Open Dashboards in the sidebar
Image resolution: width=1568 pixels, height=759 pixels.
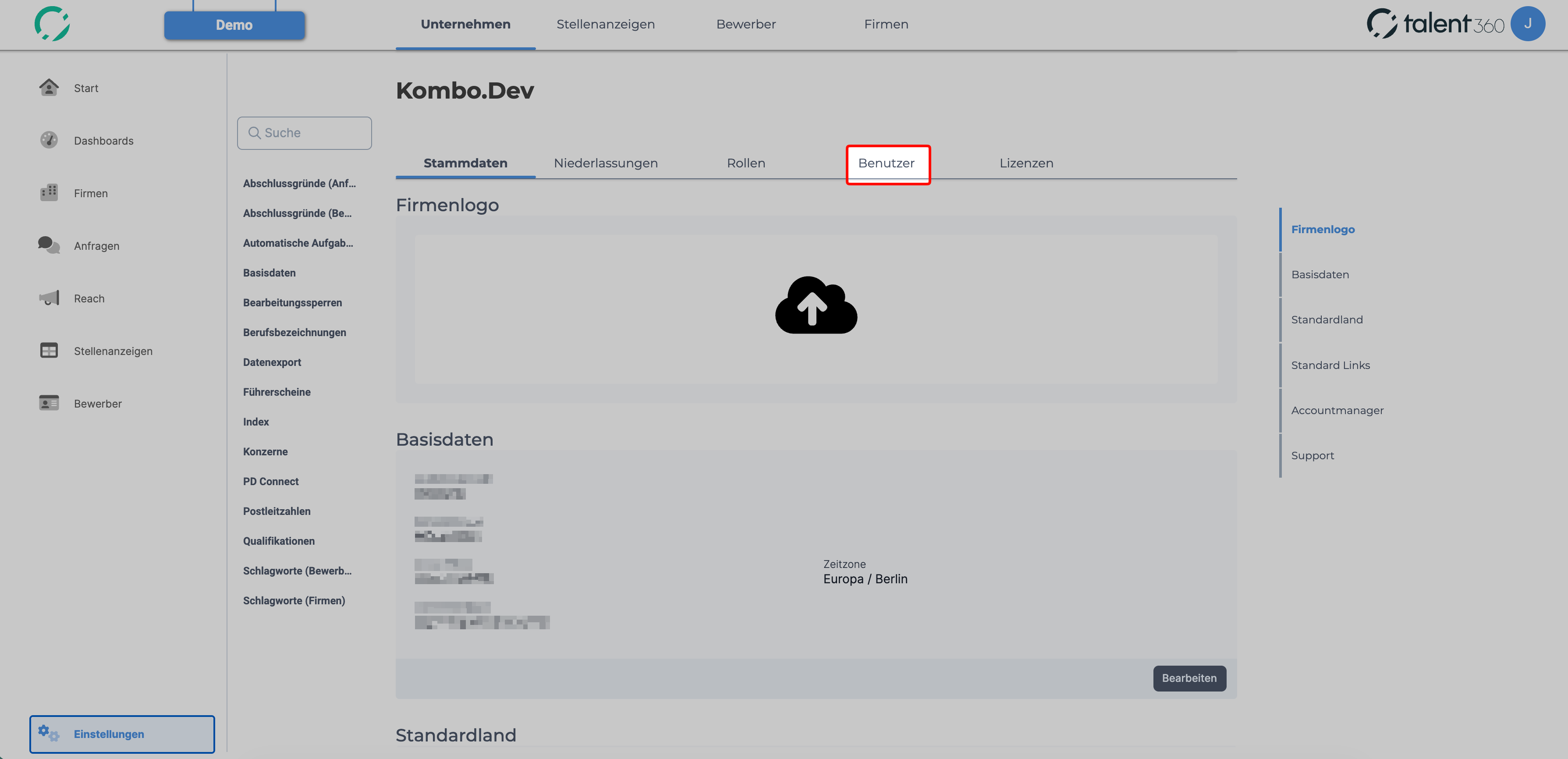click(103, 141)
